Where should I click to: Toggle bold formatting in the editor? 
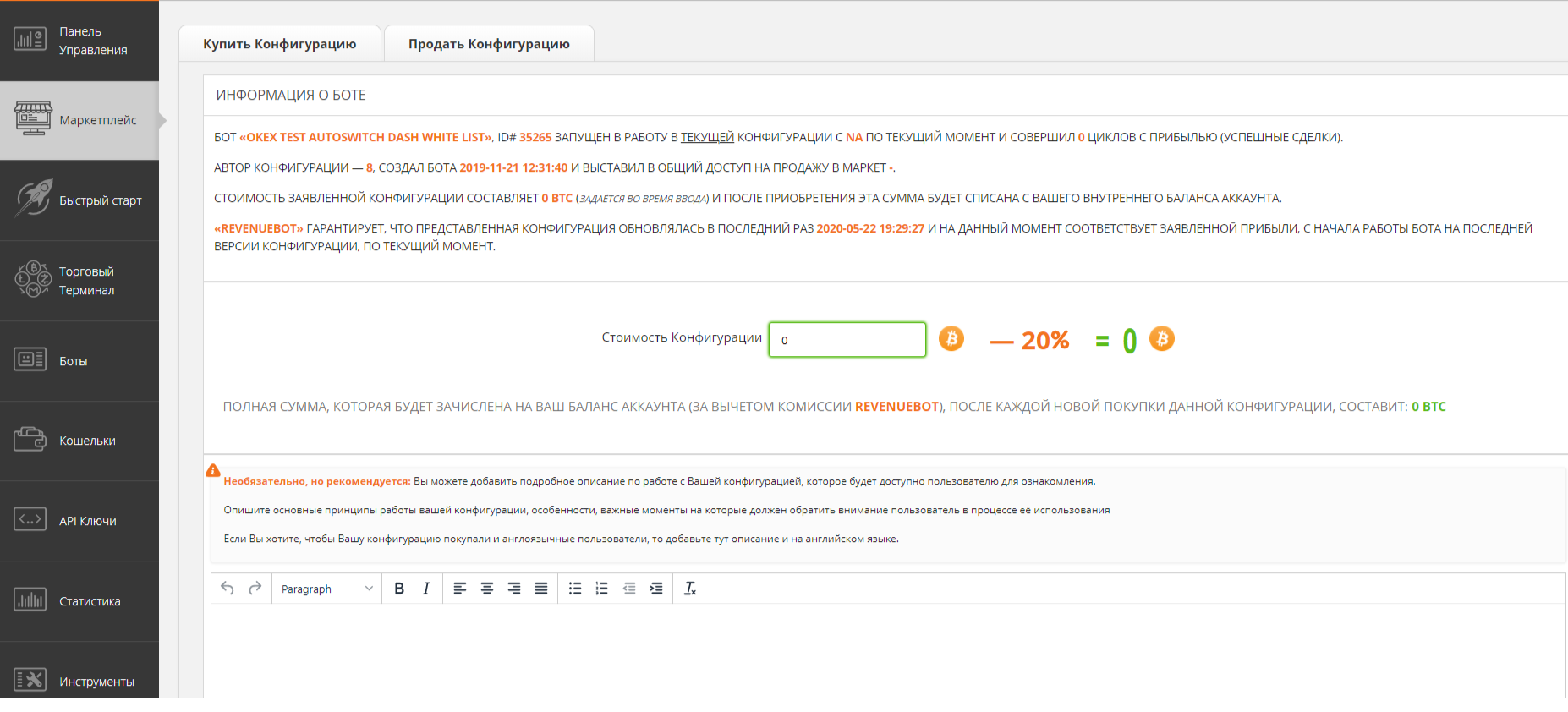pos(399,589)
